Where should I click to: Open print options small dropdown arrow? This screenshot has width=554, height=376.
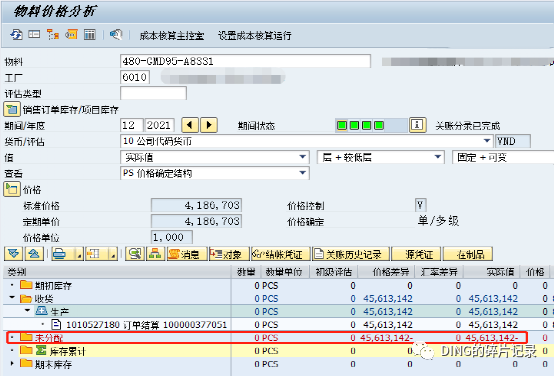[79, 254]
